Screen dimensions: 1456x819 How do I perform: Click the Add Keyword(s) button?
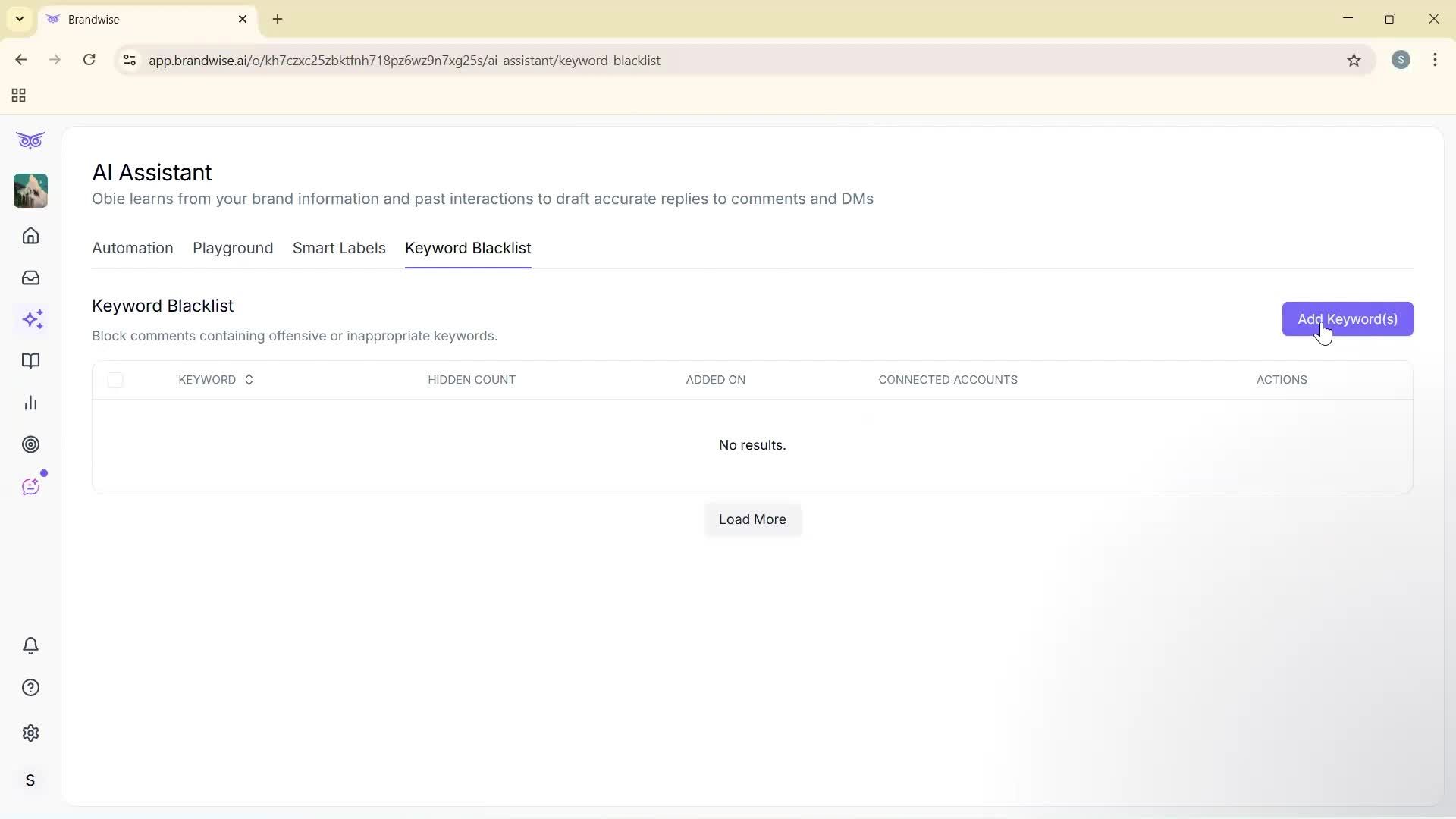point(1347,319)
